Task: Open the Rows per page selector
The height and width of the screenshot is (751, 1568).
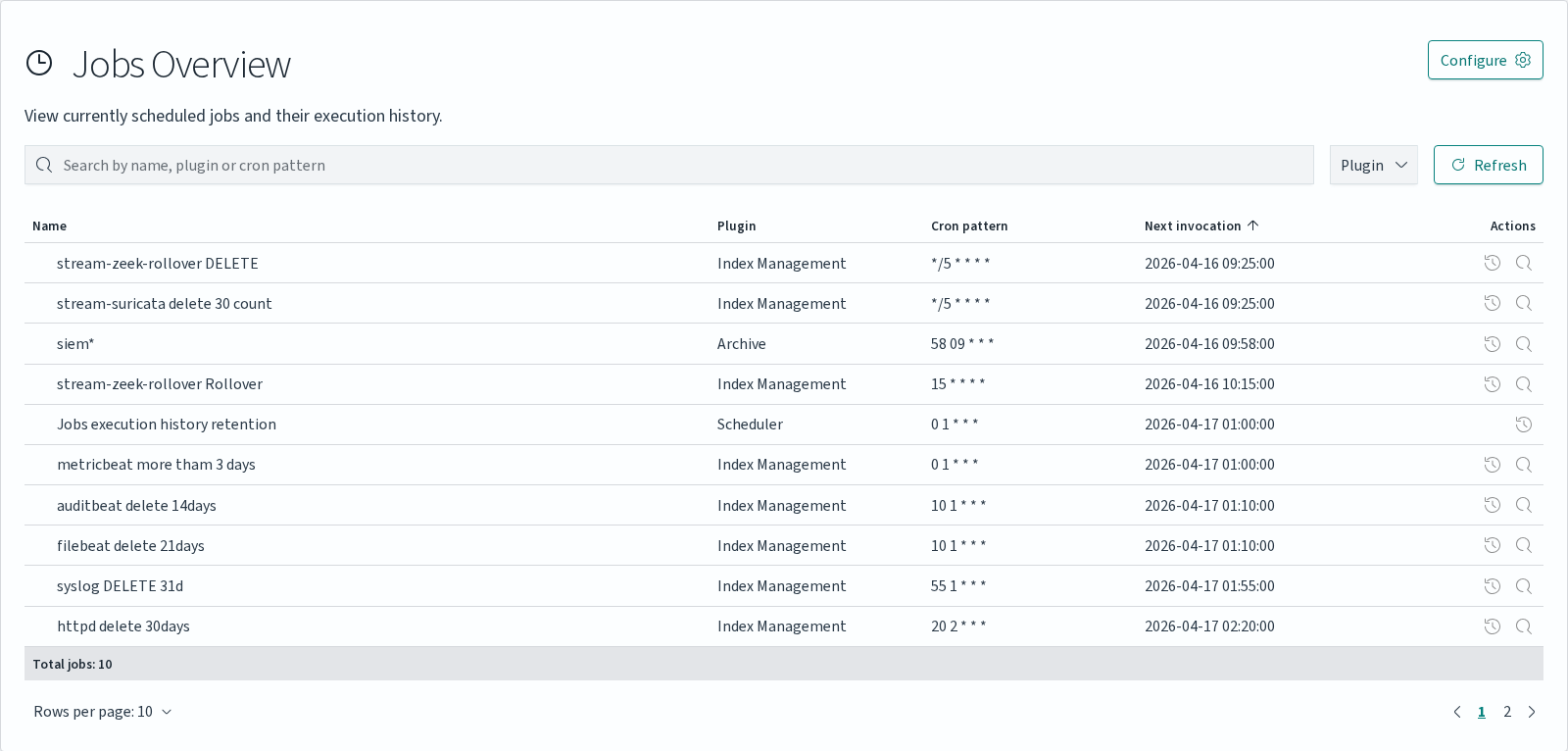Action: tap(102, 712)
